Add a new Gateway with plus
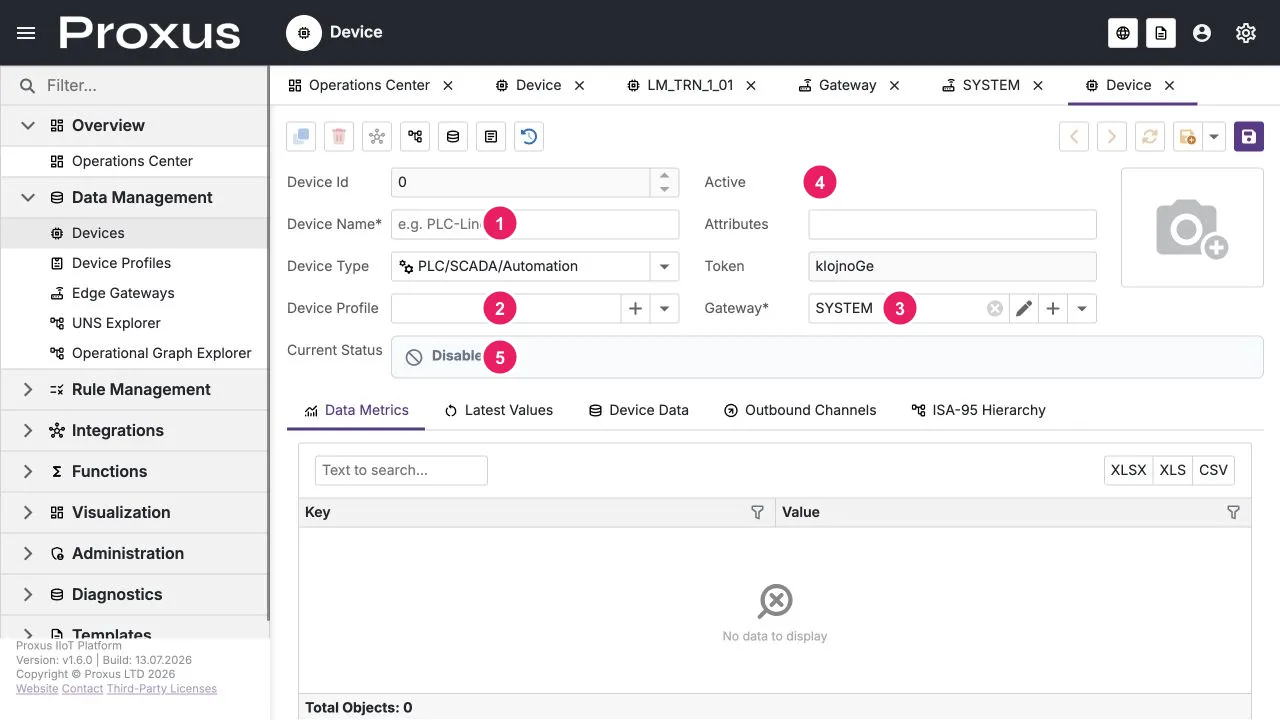1280x720 pixels. [1053, 309]
